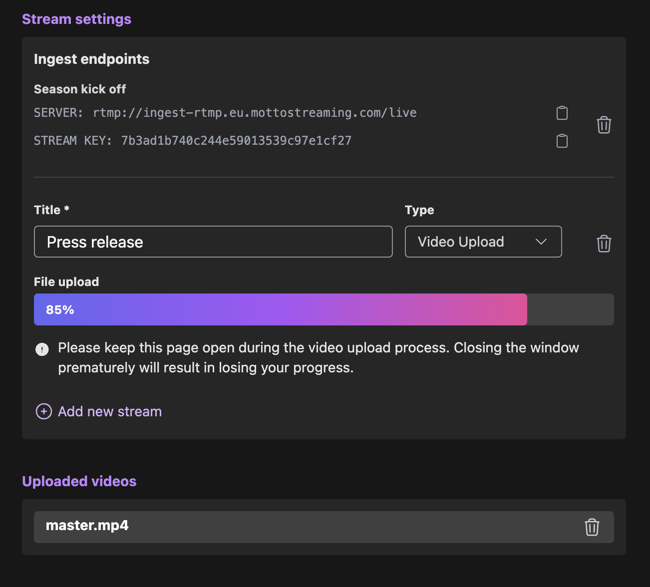
Task: Click the Season kick off endpoint name
Action: click(80, 89)
